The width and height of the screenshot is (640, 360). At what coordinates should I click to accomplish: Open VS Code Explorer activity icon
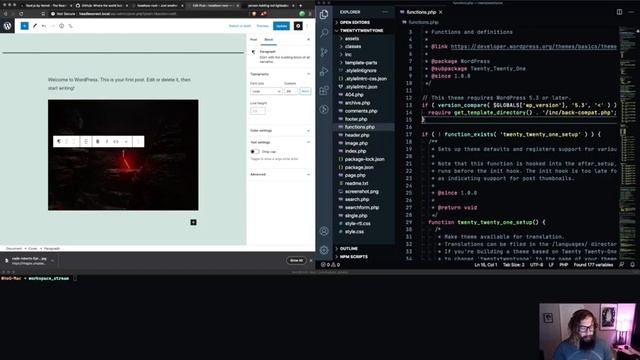324,14
